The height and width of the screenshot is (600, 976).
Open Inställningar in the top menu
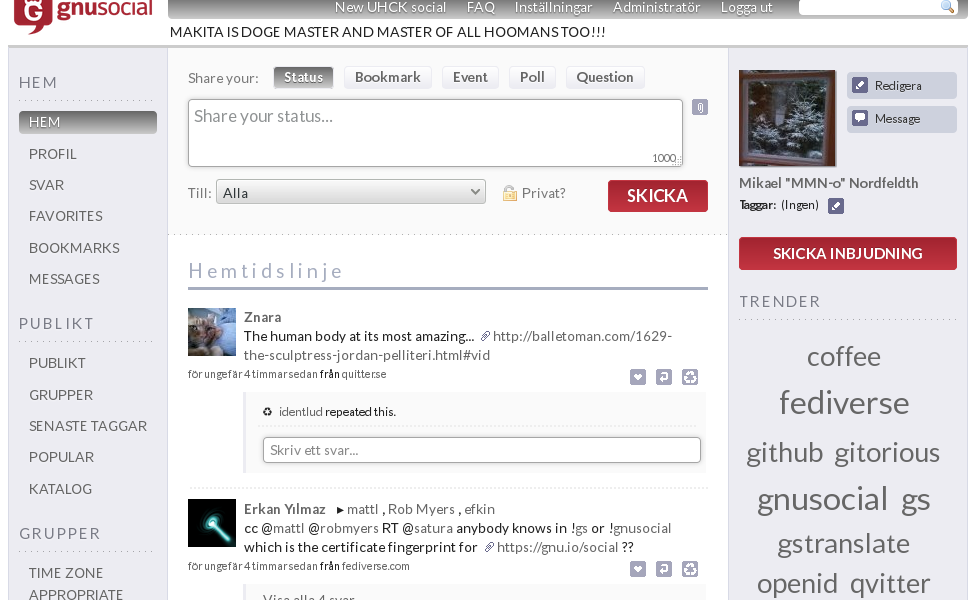553,8
